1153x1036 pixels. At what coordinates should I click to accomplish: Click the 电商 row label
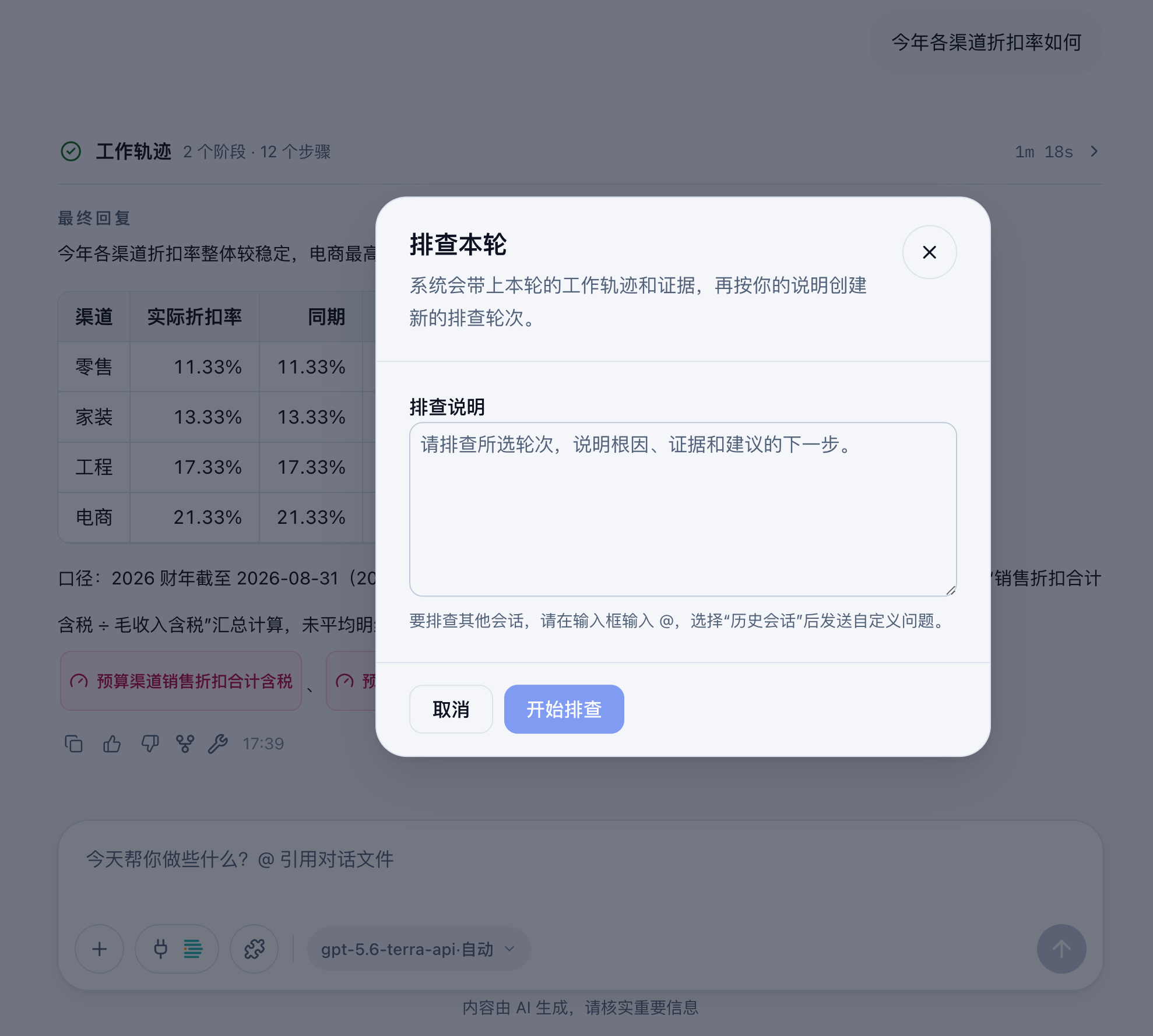94,517
